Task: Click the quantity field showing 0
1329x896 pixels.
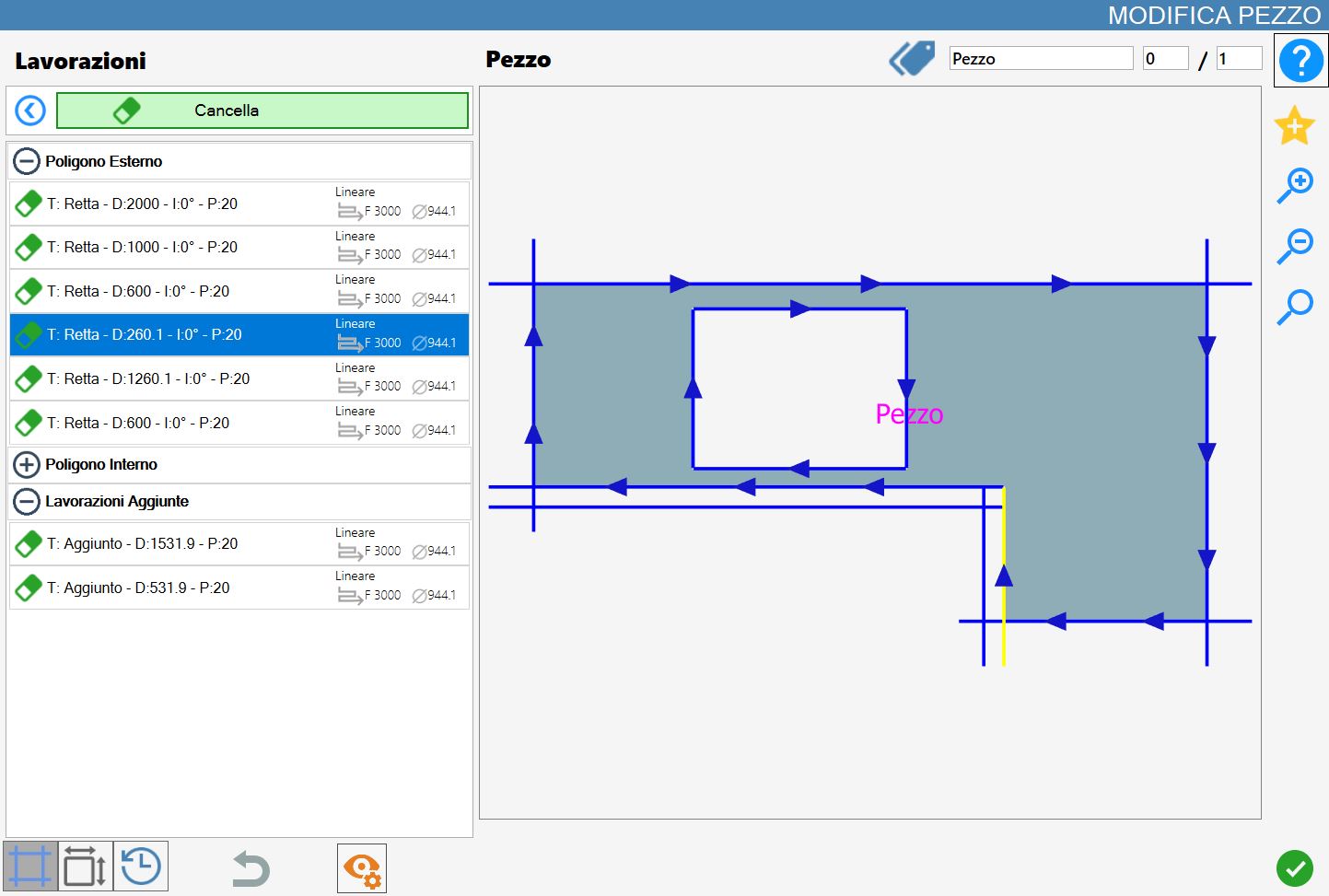Action: [x=1166, y=59]
